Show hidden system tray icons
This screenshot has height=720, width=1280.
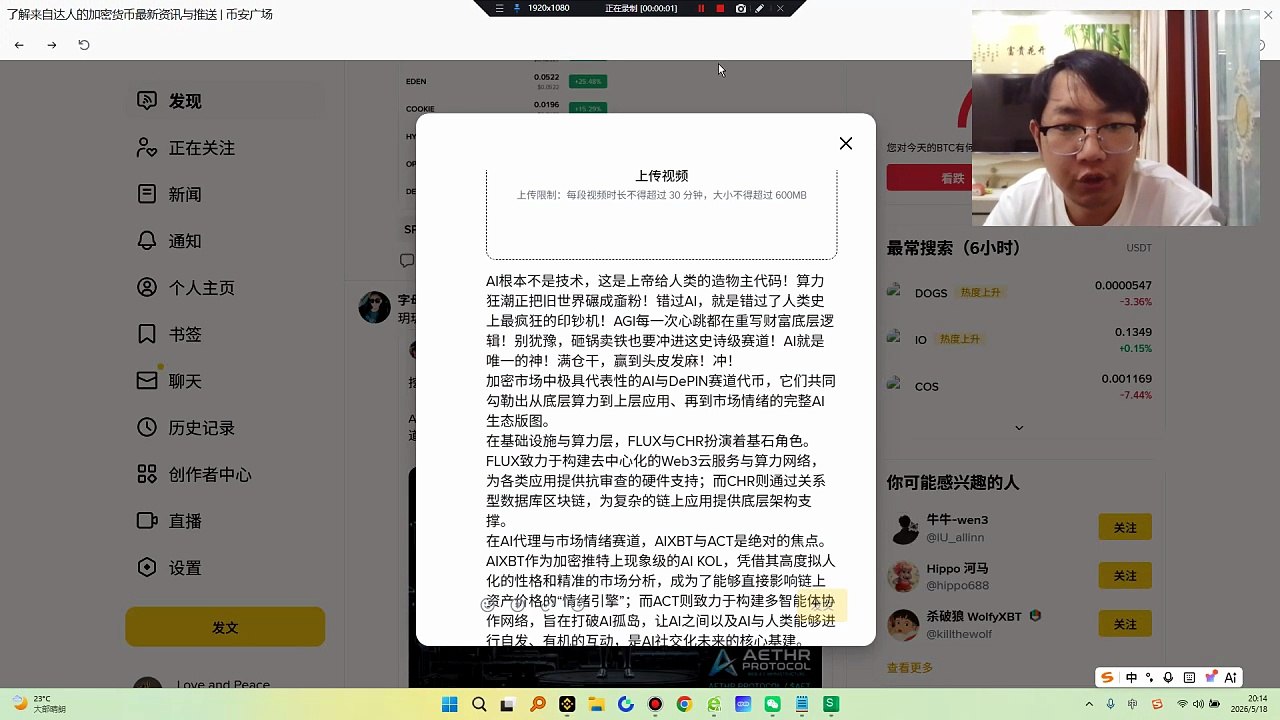(x=1089, y=704)
